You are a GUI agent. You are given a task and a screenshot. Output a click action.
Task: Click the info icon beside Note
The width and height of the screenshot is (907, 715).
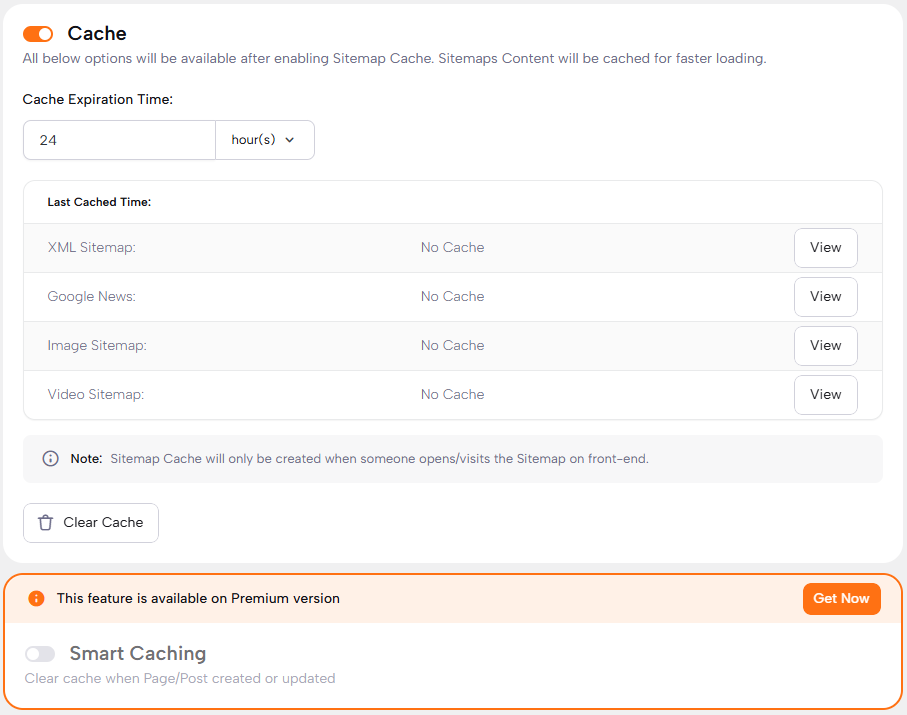click(50, 459)
